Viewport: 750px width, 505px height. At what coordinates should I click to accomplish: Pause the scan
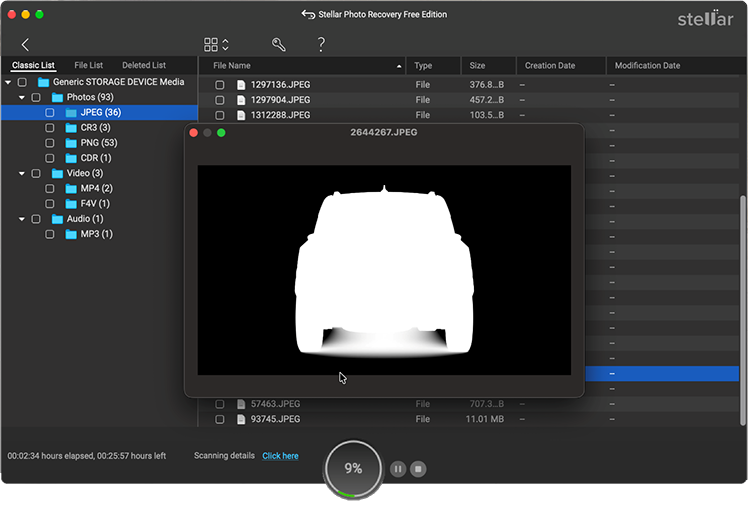pos(398,469)
